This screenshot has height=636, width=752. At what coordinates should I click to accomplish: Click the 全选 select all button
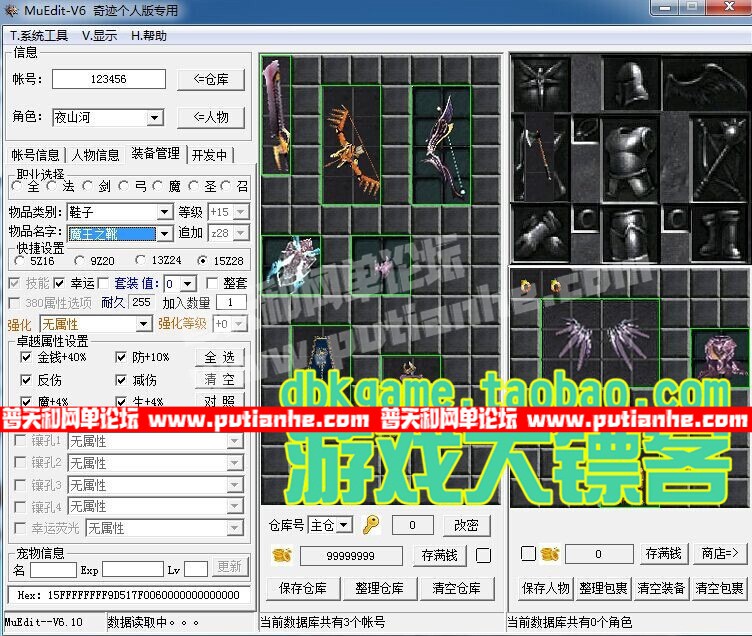(x=220, y=357)
